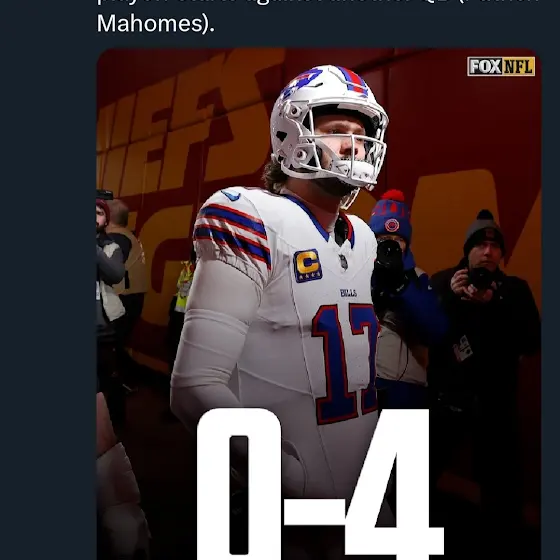The height and width of the screenshot is (560, 560).
Task: Click the NFL shield on the jersey collar
Action: coord(343,262)
